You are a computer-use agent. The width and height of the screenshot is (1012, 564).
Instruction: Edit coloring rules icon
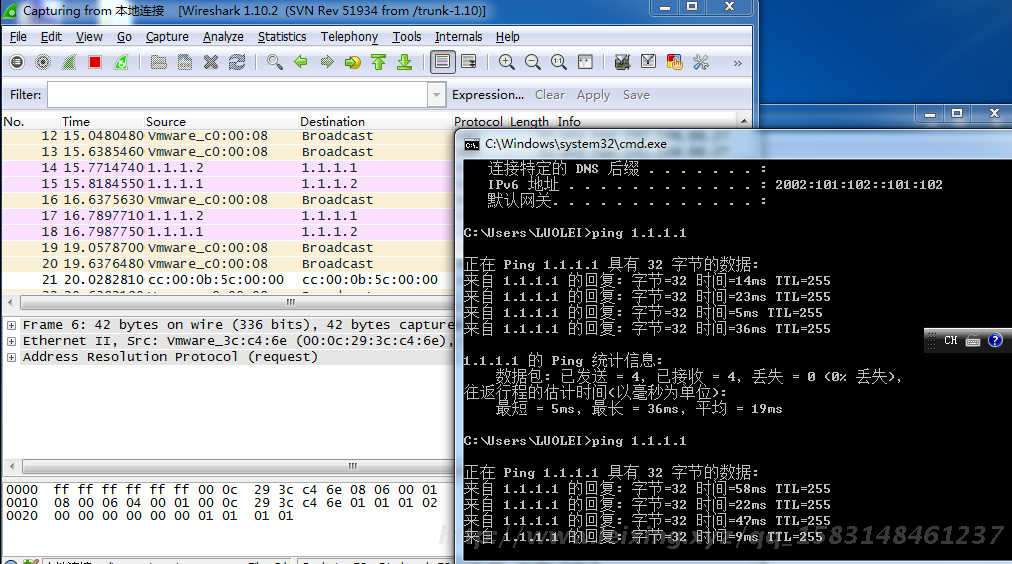point(674,62)
